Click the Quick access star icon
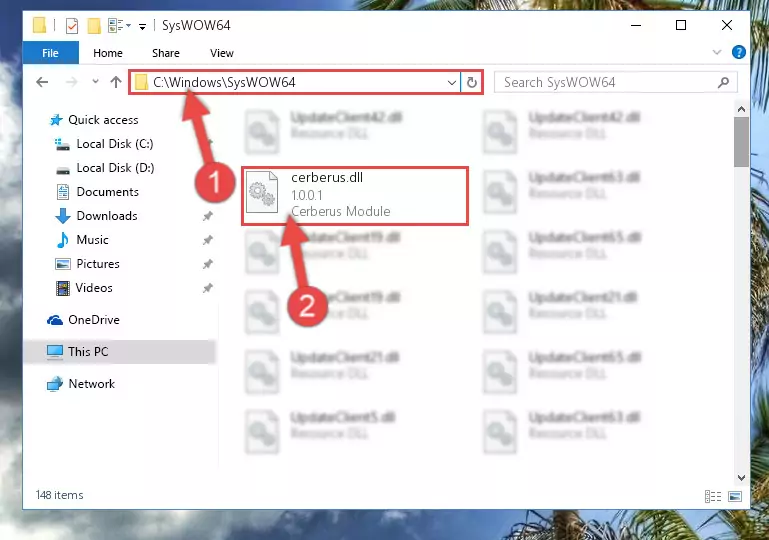 56,120
